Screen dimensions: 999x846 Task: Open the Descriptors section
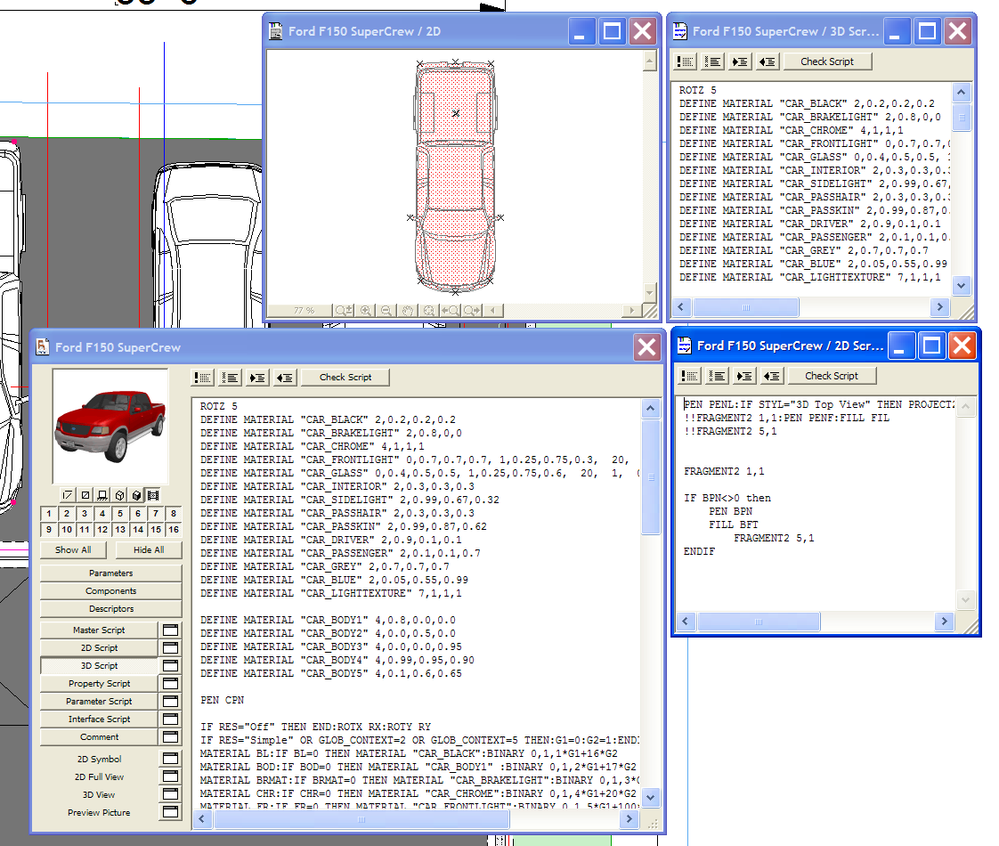[x=111, y=608]
